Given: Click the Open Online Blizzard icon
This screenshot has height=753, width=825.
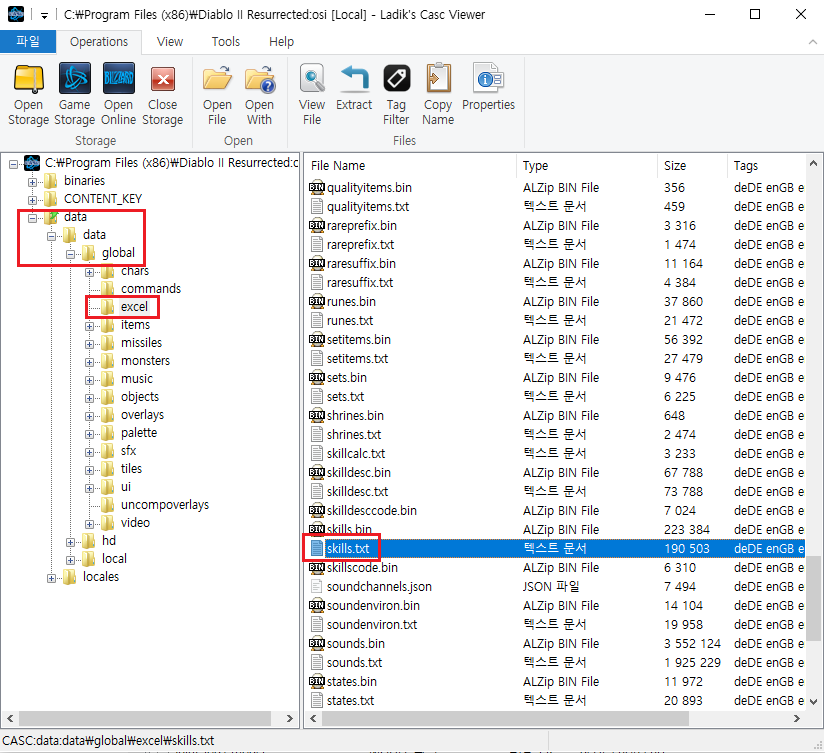Looking at the screenshot, I should click(119, 79).
